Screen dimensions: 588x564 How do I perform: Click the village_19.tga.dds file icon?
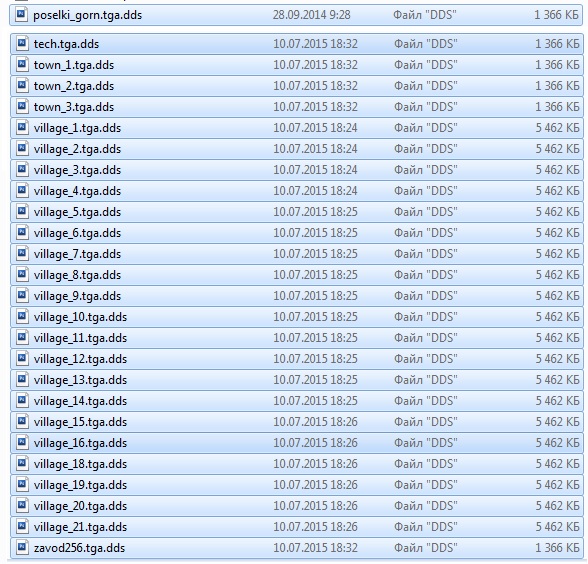tap(22, 485)
